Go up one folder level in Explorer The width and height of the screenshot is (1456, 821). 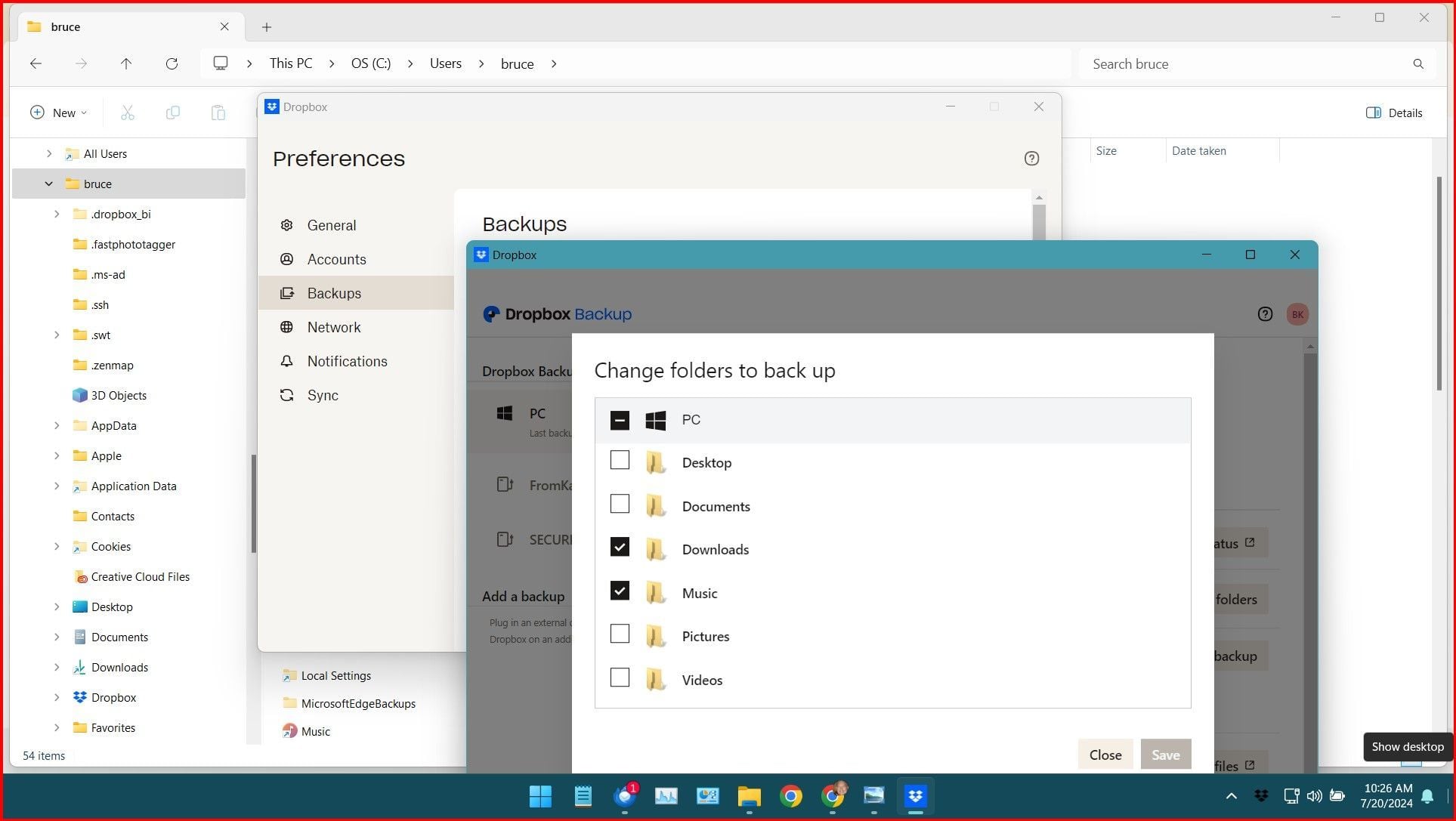click(126, 63)
